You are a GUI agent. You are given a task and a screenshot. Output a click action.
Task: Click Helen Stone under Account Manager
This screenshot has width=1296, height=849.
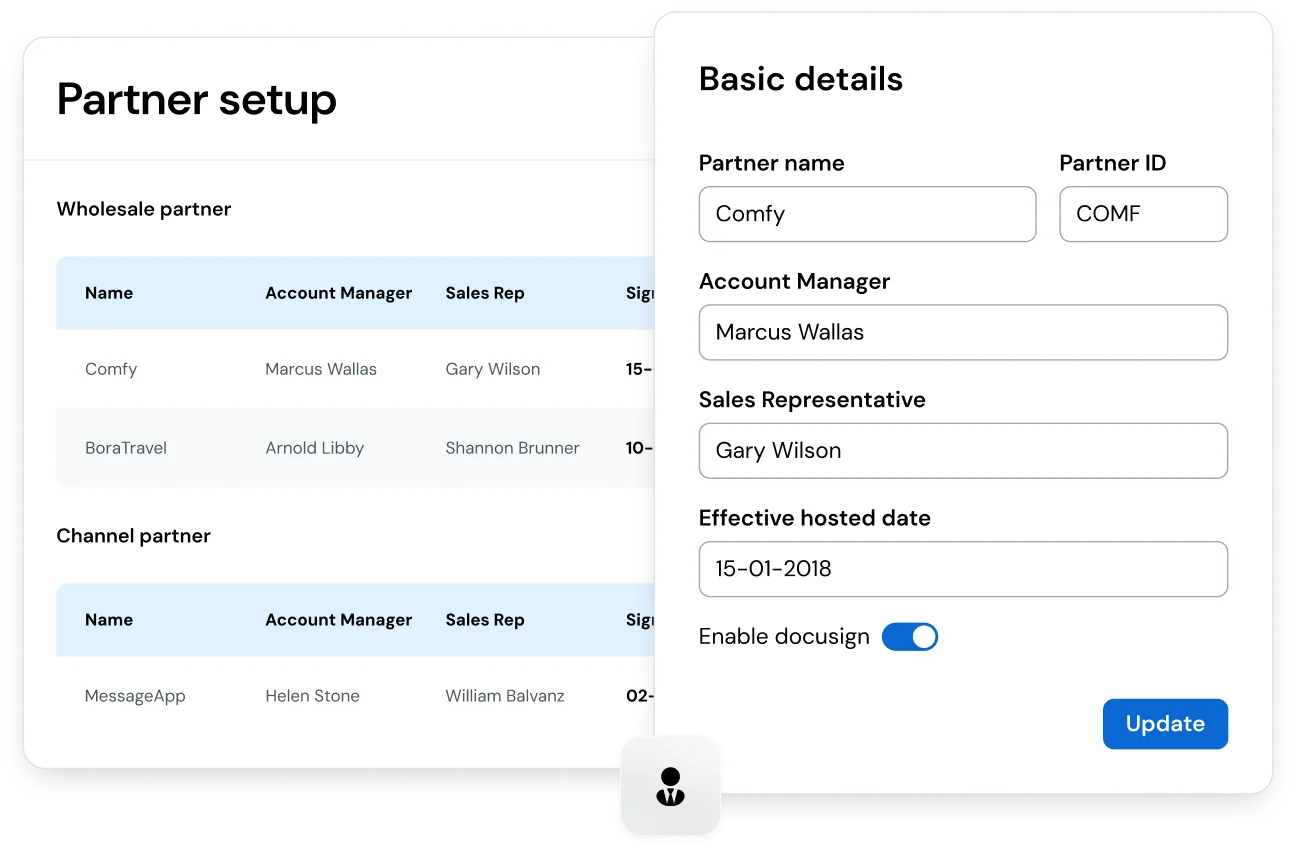[x=312, y=696]
